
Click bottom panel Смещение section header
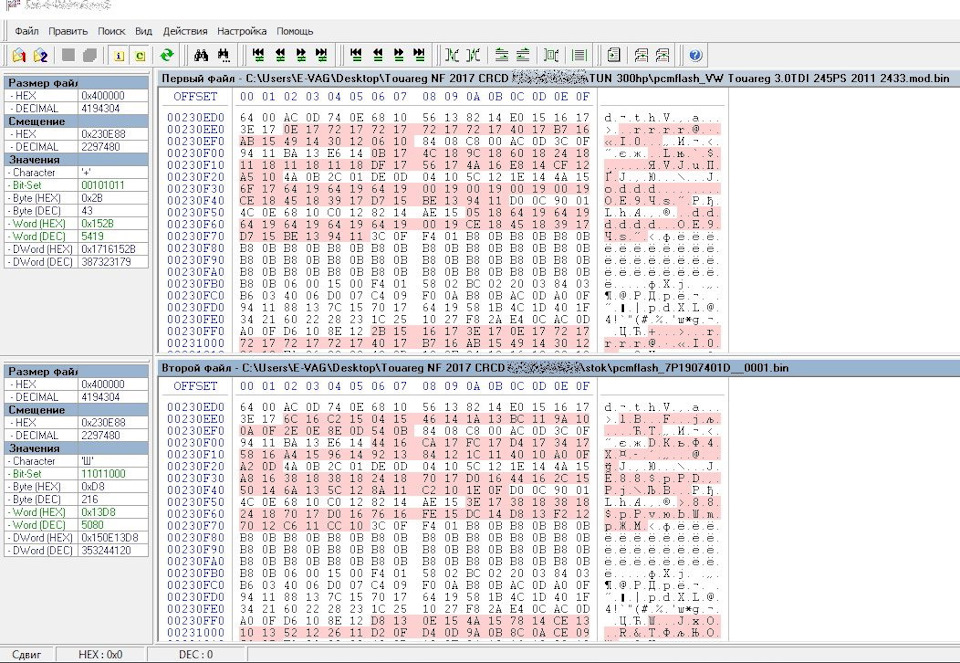77,410
